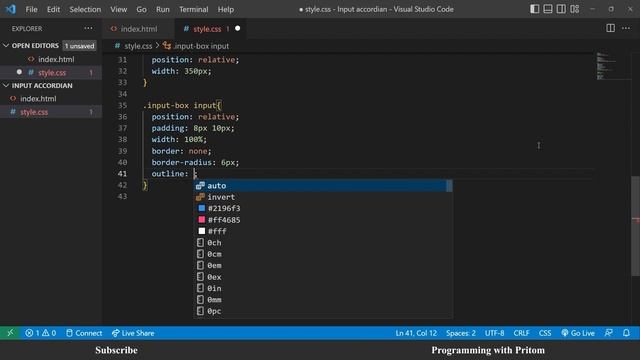Toggle Secondary Side Bar layout icon
Screen dimensions: 640x360
tap(561, 9)
